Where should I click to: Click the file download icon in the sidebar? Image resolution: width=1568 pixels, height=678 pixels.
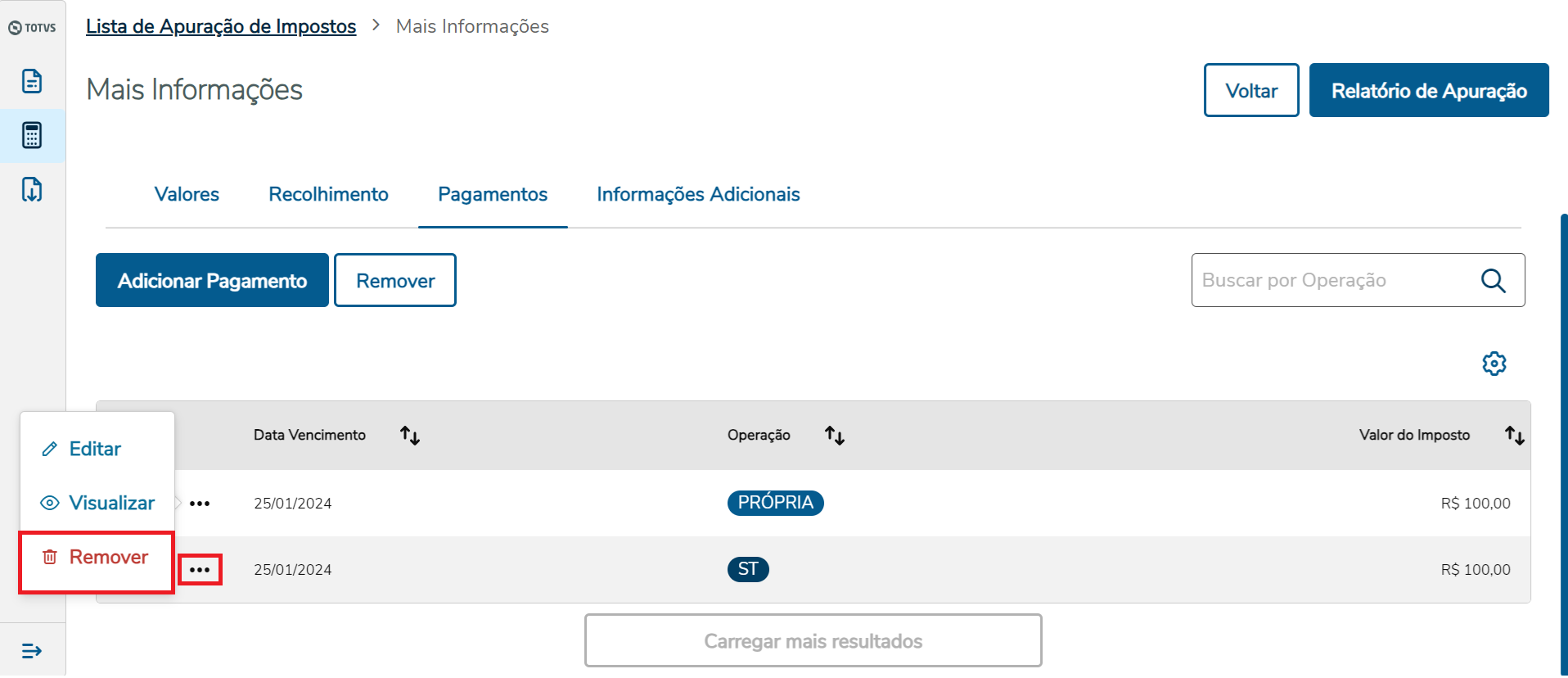pyautogui.click(x=32, y=189)
